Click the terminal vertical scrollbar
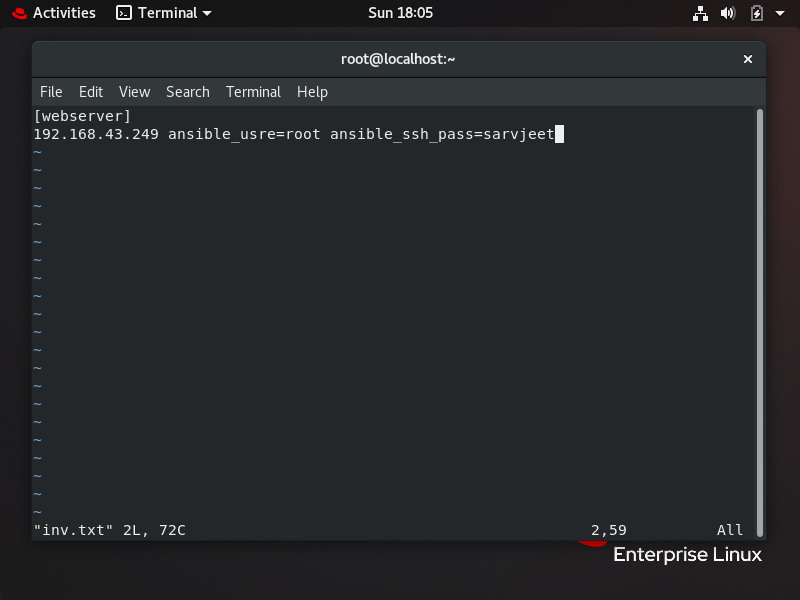 pyautogui.click(x=760, y=322)
